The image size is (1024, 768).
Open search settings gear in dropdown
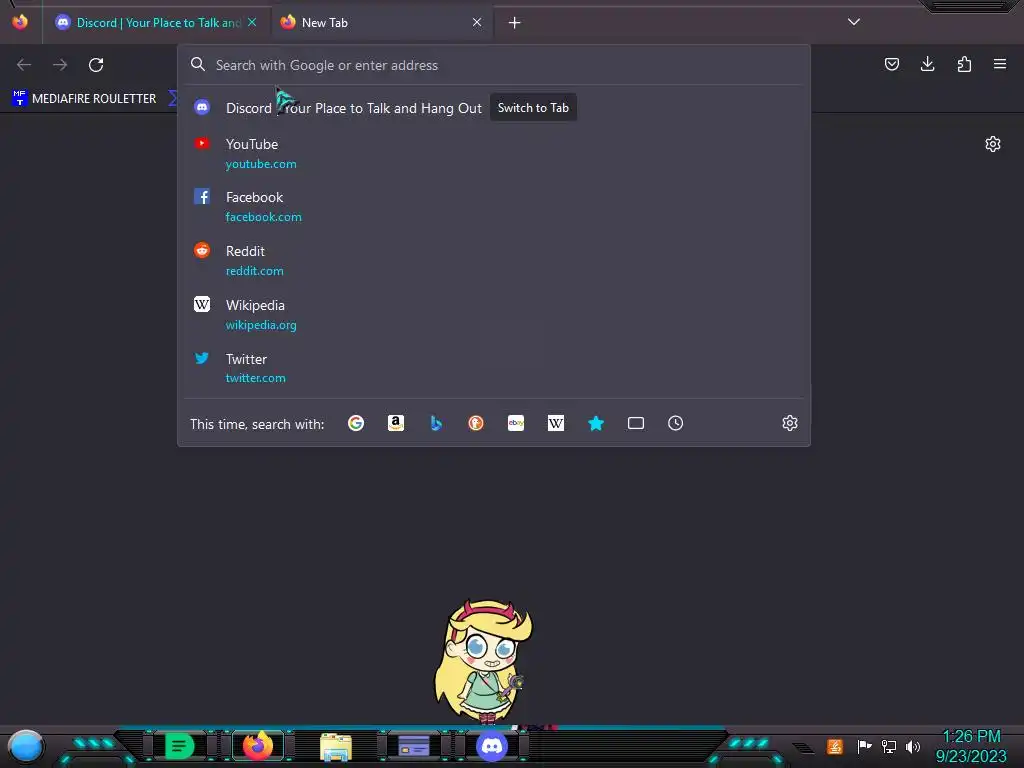click(790, 423)
